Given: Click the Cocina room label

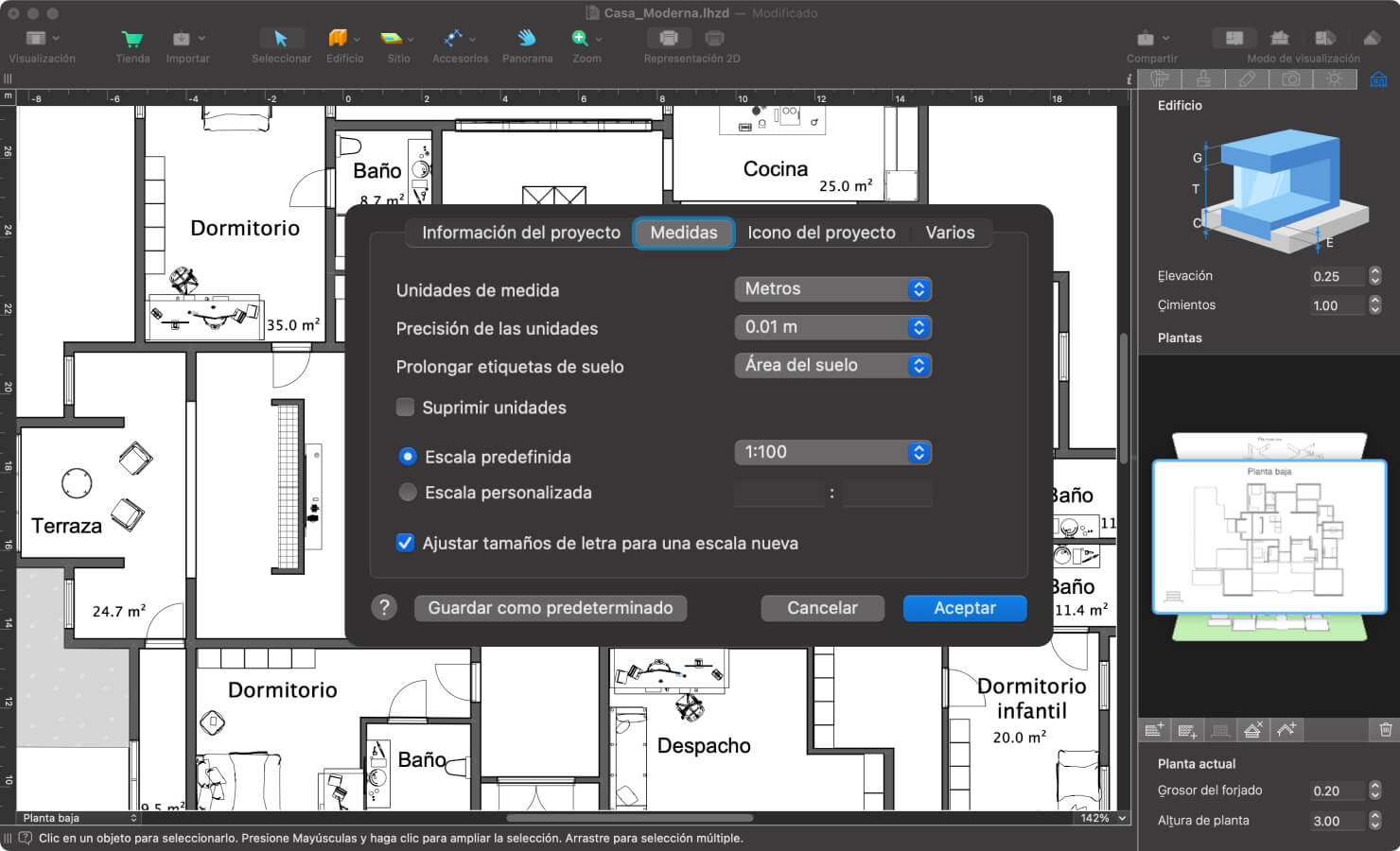Looking at the screenshot, I should [776, 169].
